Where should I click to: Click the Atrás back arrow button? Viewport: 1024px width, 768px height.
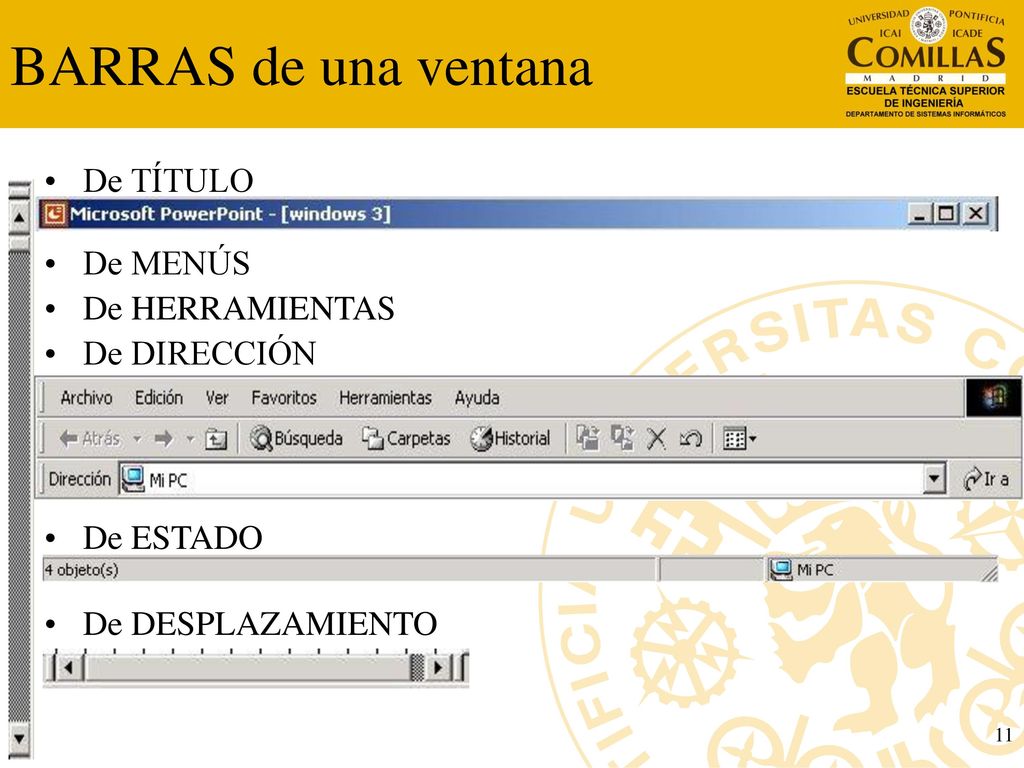89,438
